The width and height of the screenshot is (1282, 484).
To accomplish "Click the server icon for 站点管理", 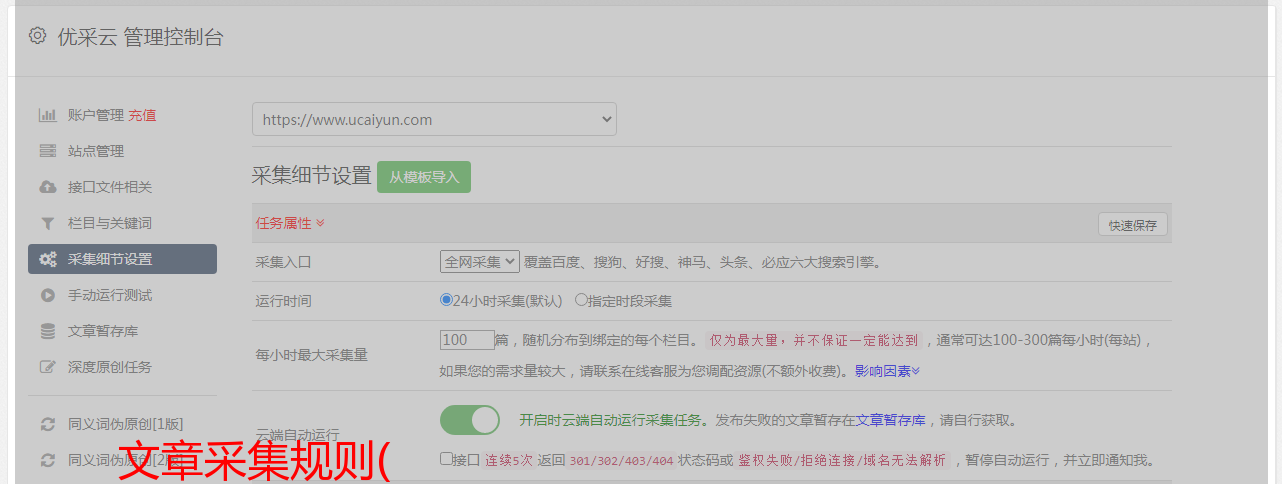I will 47,151.
